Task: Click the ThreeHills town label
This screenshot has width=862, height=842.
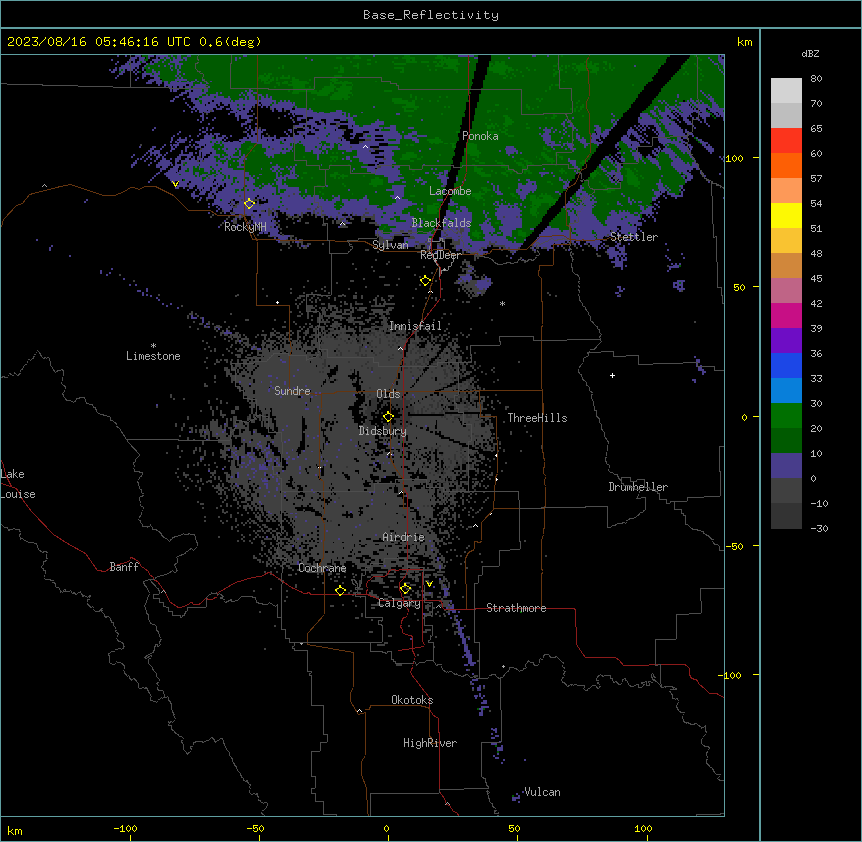Action: coord(537,418)
